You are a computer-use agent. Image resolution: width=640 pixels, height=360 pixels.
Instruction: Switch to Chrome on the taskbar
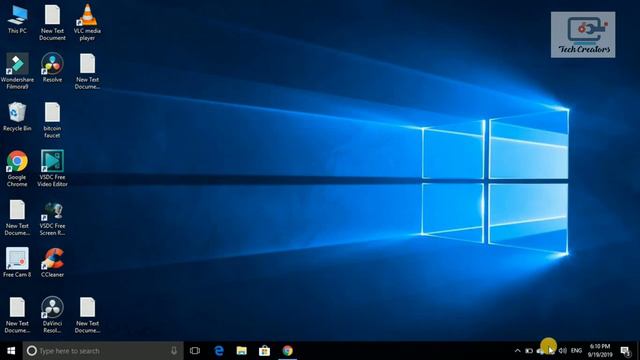(x=287, y=351)
